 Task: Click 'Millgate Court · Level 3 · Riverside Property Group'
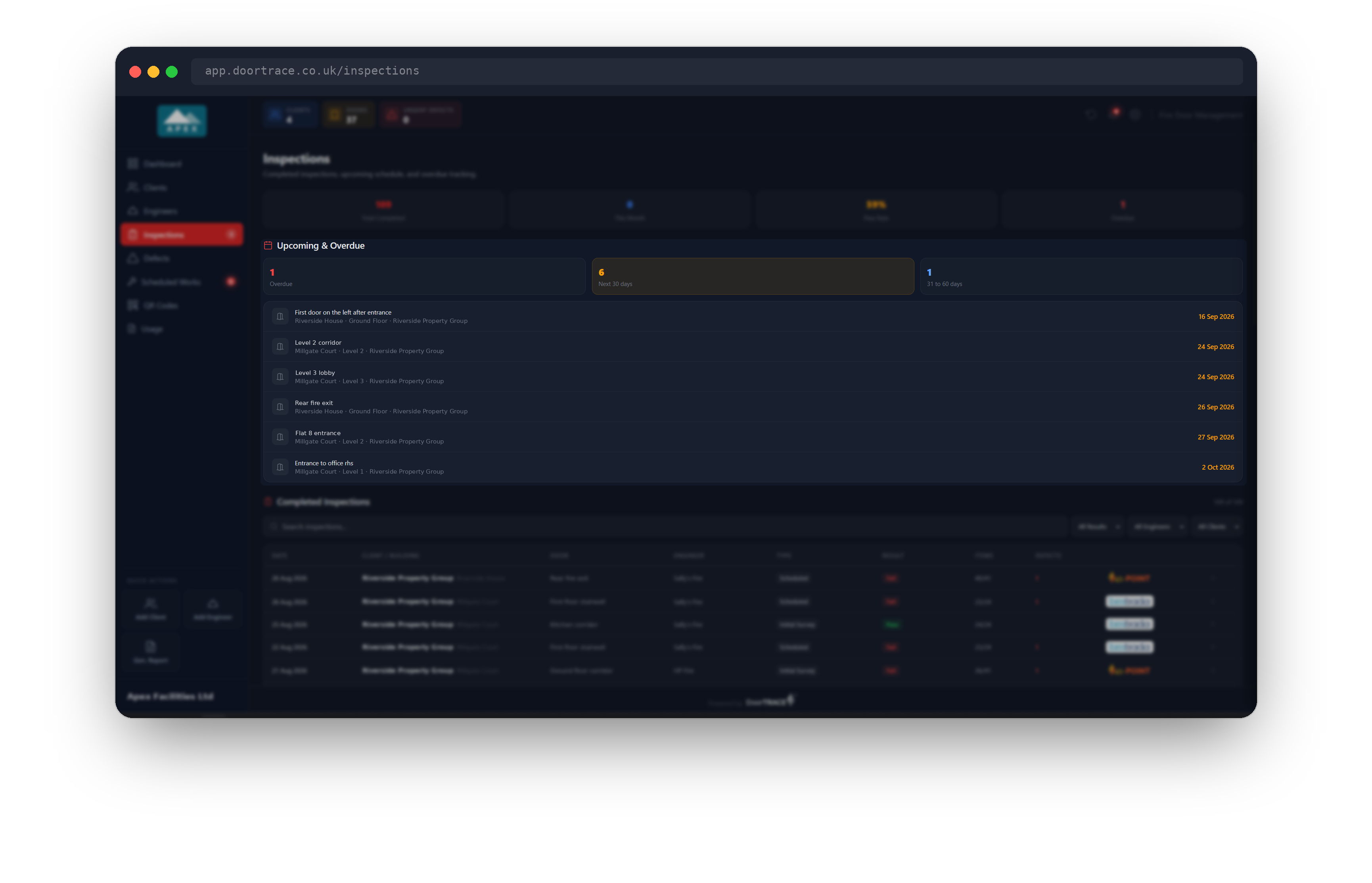tap(369, 381)
